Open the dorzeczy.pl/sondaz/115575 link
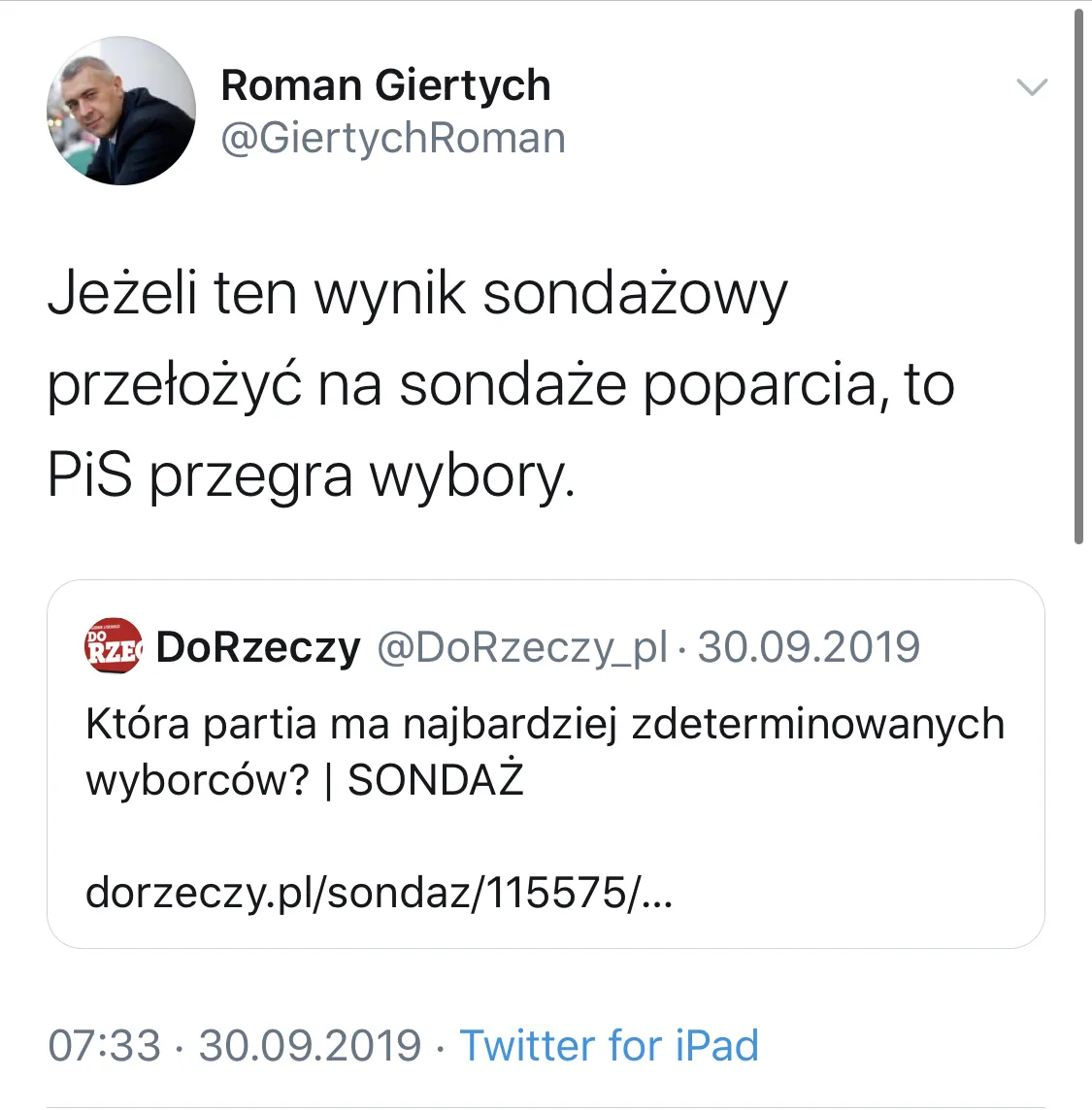 pos(379,892)
